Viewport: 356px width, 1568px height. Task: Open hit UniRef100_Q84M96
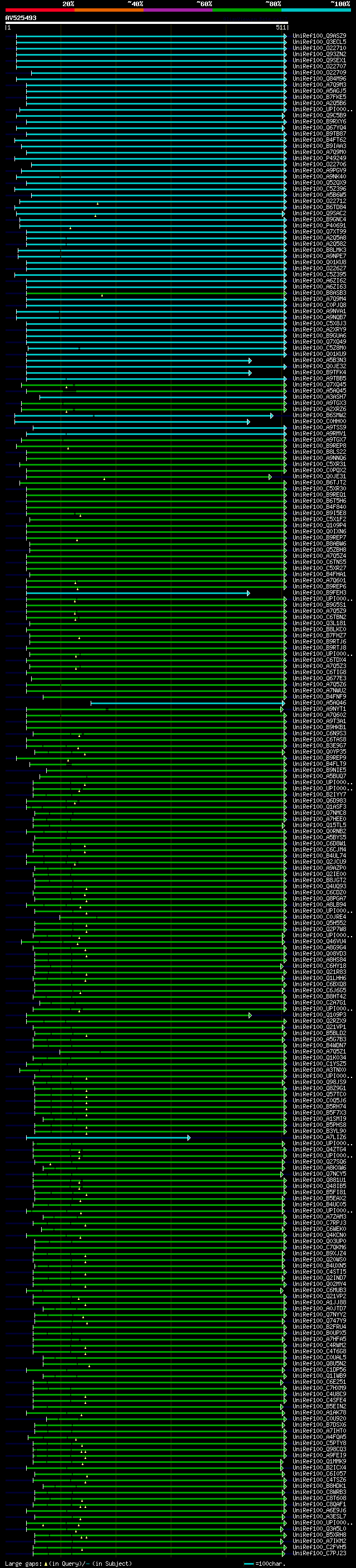(x=319, y=78)
